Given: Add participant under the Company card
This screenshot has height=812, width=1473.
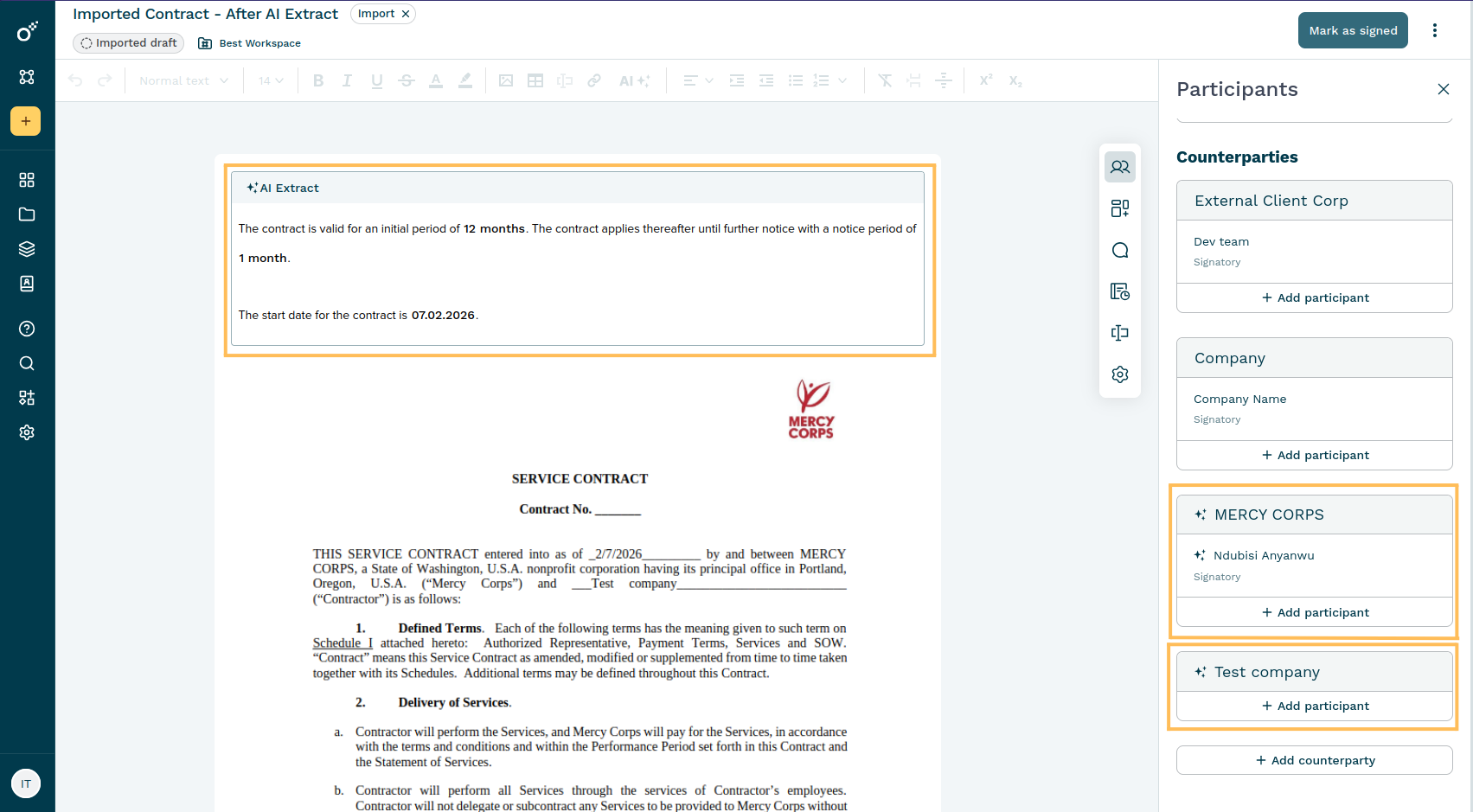Looking at the screenshot, I should coord(1315,455).
